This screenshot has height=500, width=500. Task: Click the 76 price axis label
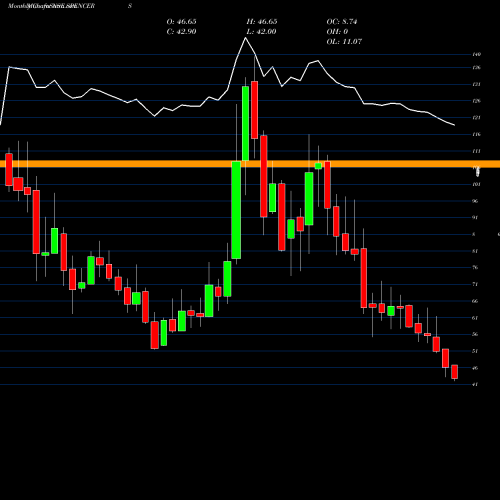[475, 268]
